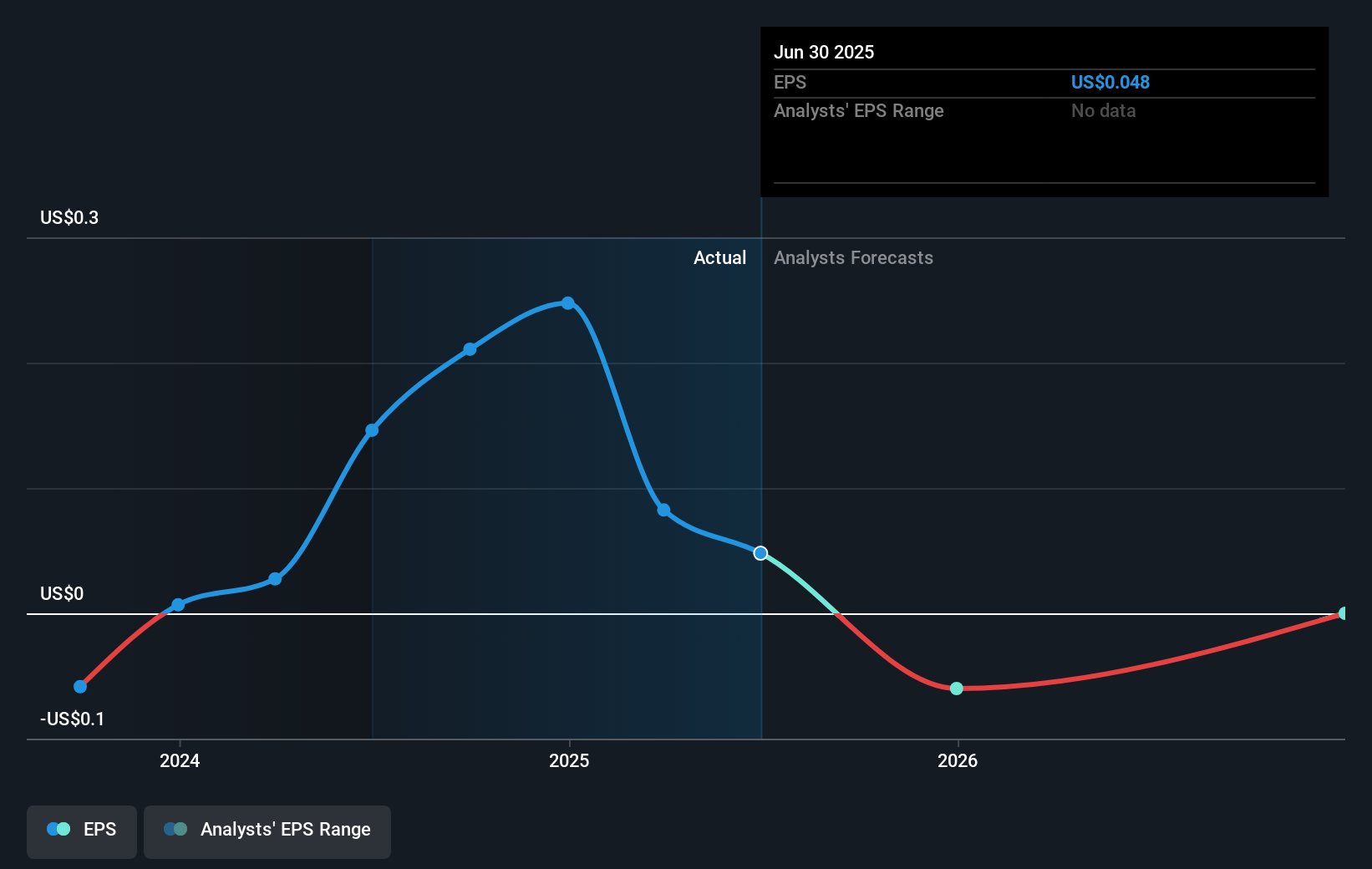Click the 2026 x-axis label
The height and width of the screenshot is (869, 1372).
[958, 760]
